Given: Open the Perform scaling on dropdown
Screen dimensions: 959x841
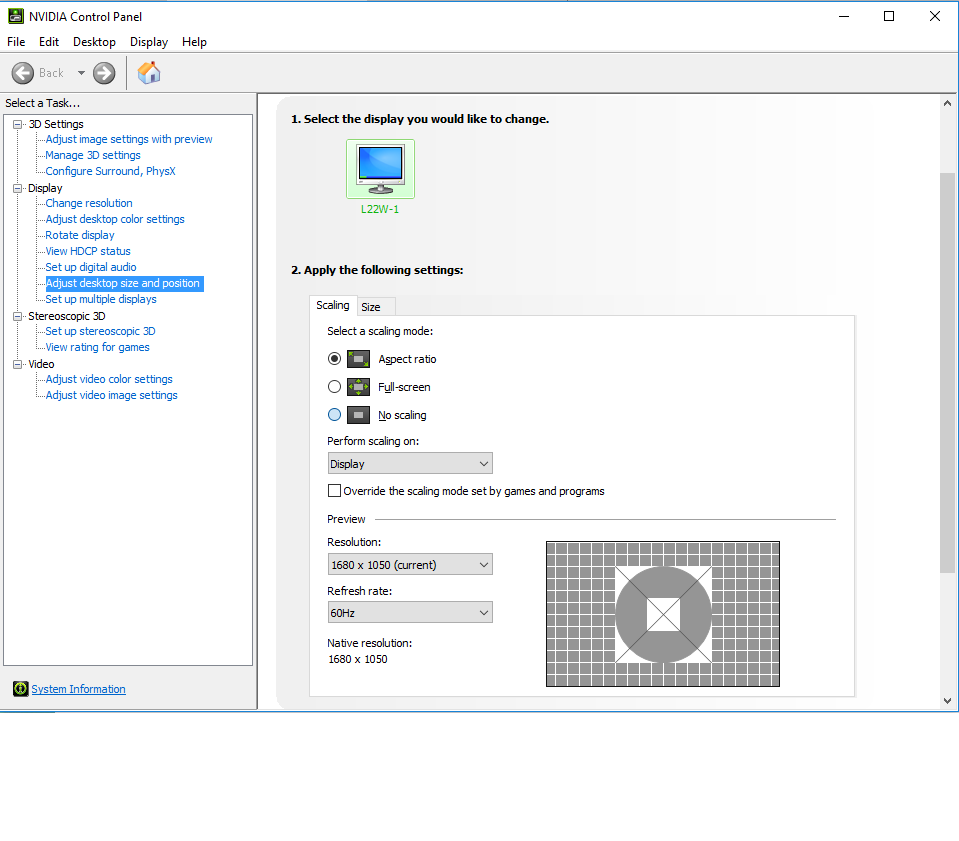Looking at the screenshot, I should pyautogui.click(x=410, y=464).
